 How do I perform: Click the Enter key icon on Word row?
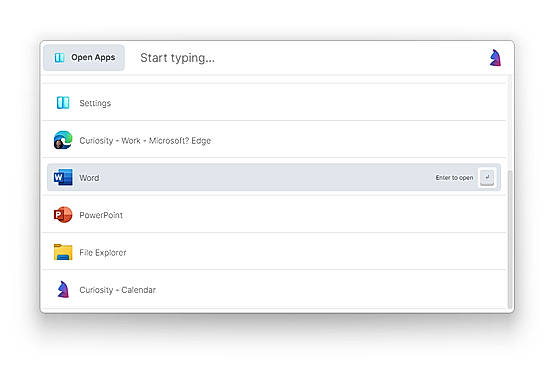pyautogui.click(x=487, y=177)
